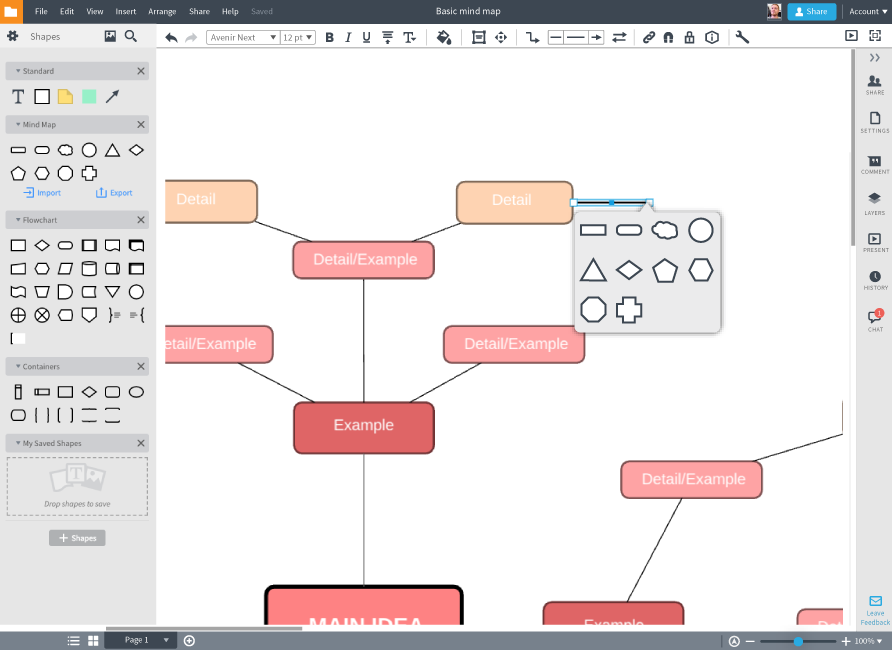Open the Comment panel
The image size is (892, 650).
tap(874, 165)
